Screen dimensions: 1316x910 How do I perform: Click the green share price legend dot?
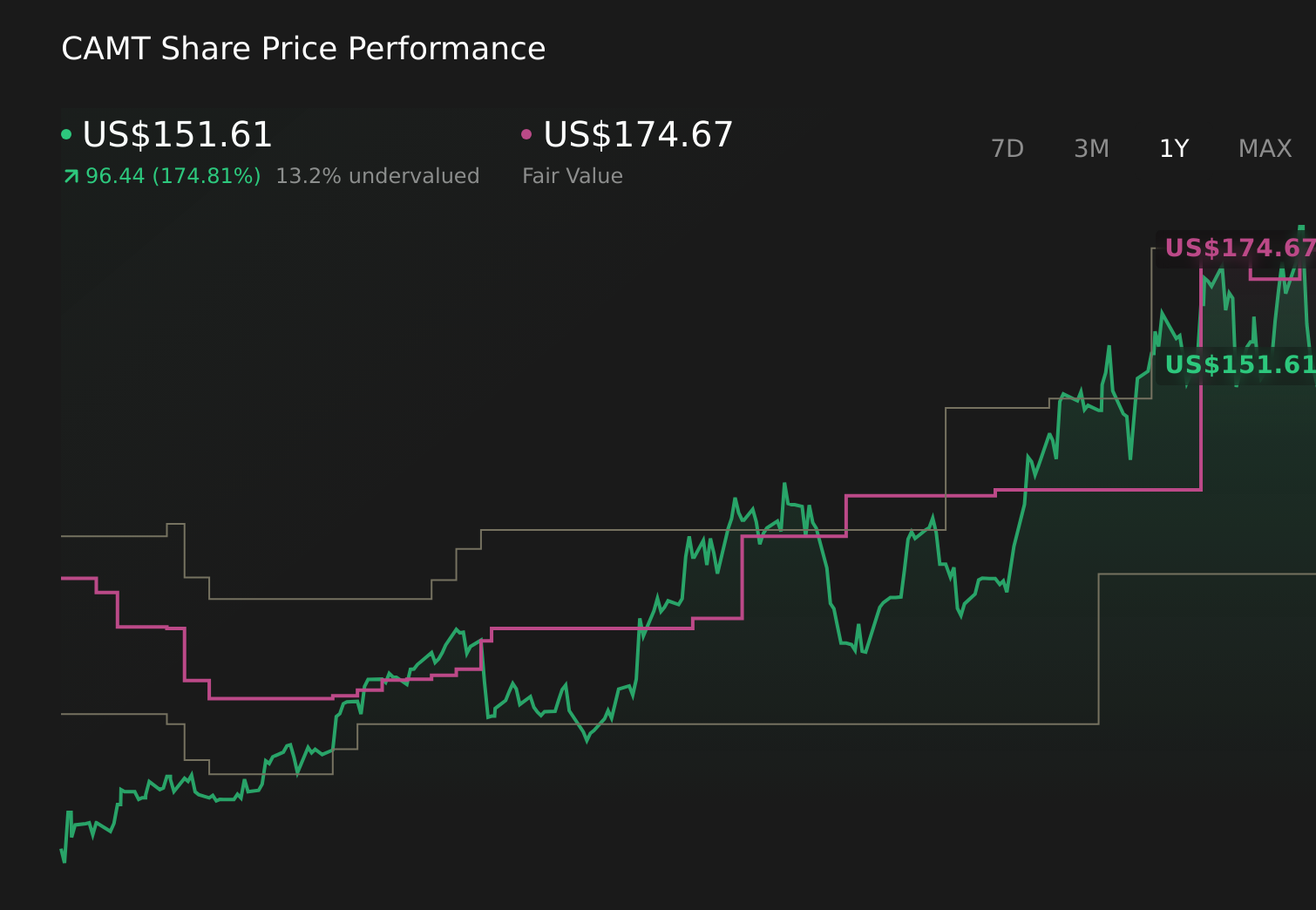[68, 133]
